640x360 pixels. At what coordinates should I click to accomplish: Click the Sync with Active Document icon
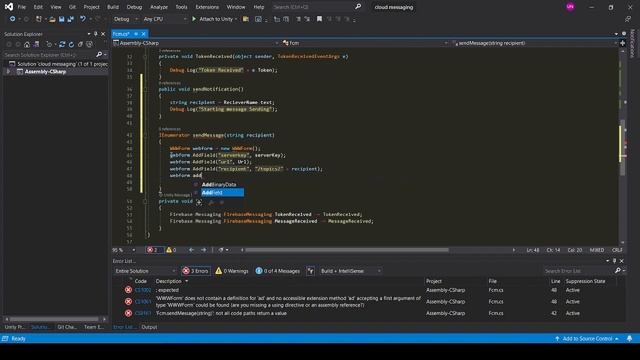(x=62, y=44)
